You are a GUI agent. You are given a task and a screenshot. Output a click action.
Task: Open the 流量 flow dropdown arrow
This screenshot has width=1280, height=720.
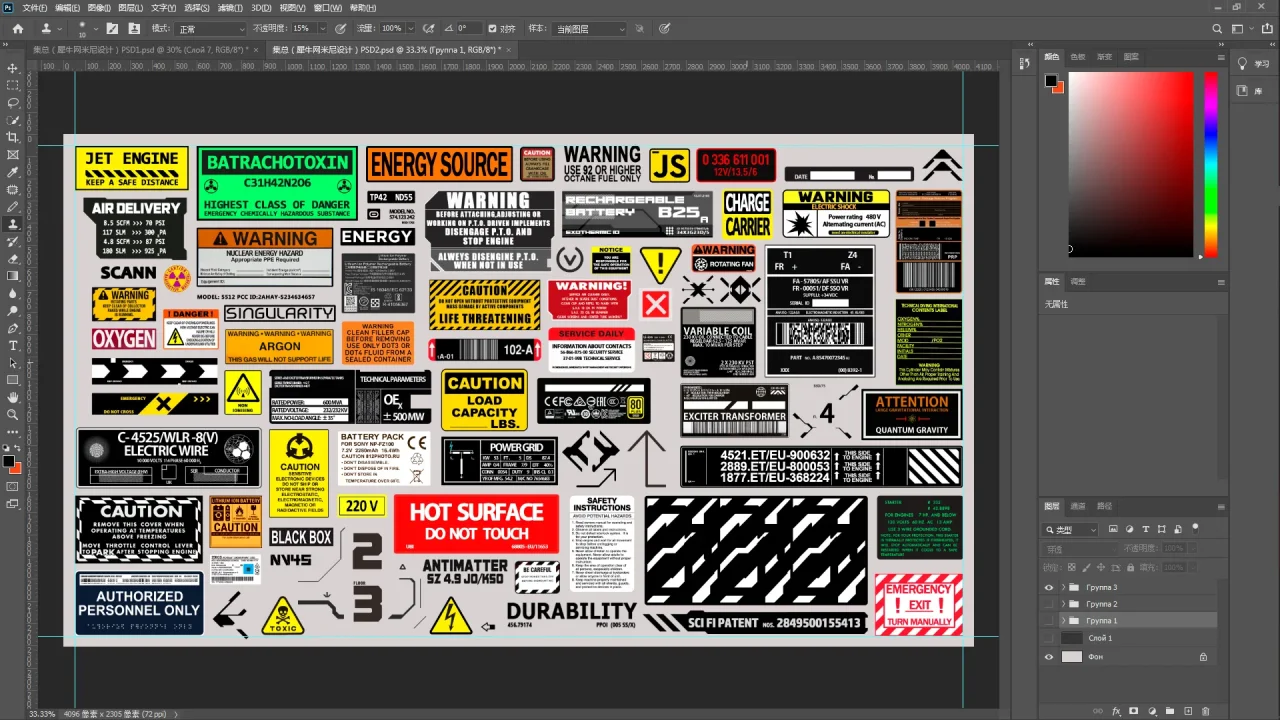[x=411, y=29]
